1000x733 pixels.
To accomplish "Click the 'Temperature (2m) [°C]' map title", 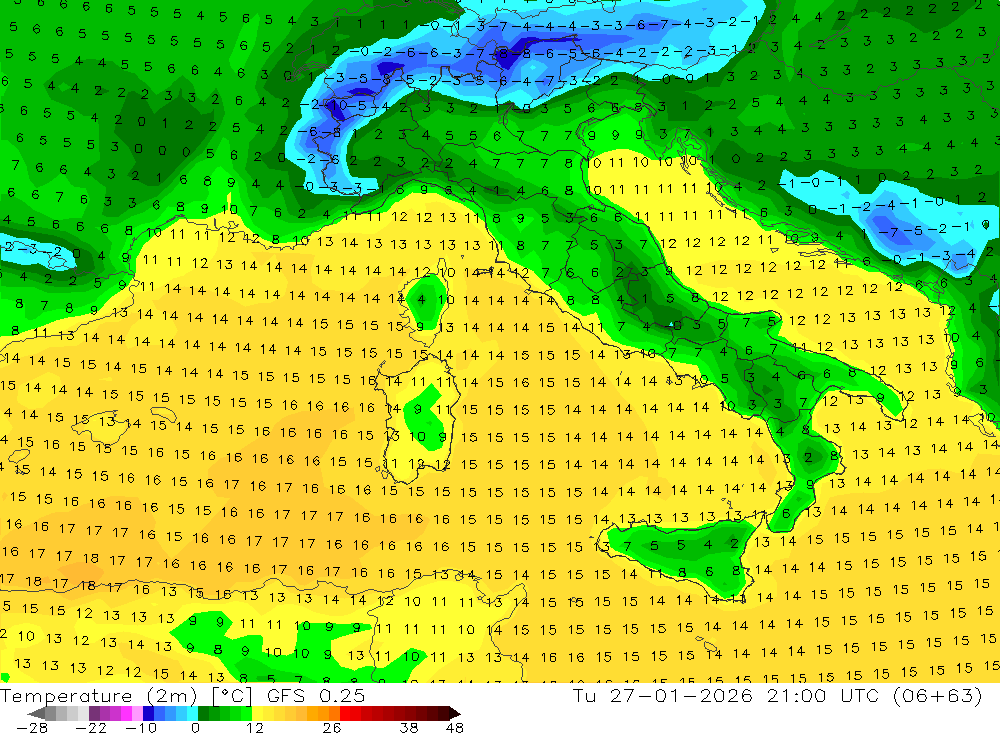I will tap(126, 695).
